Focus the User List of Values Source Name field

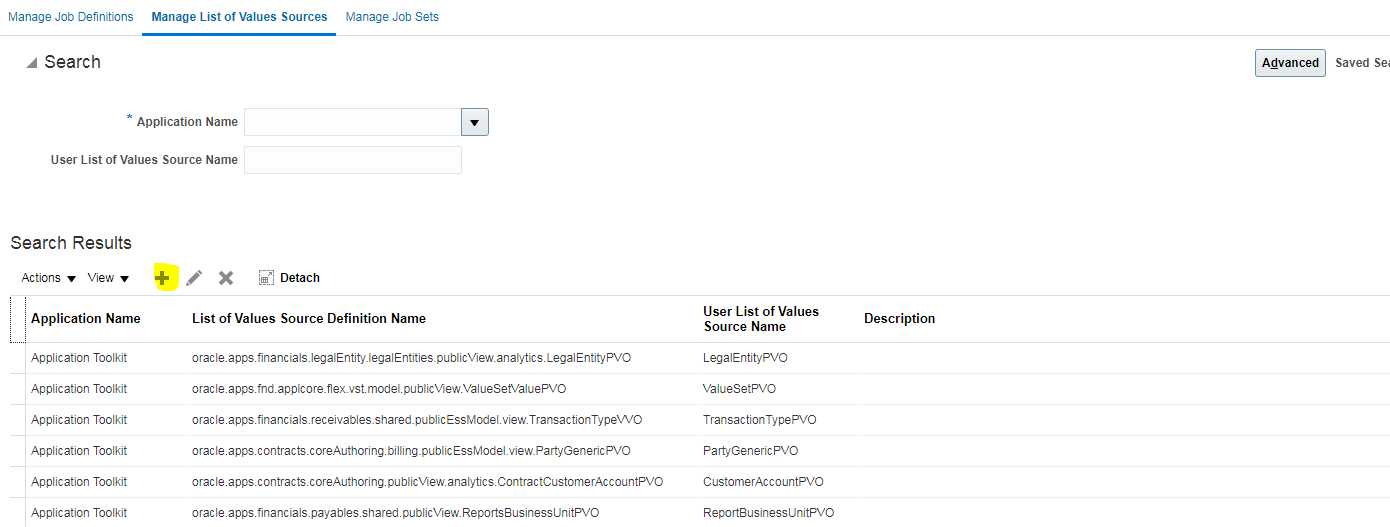(353, 160)
